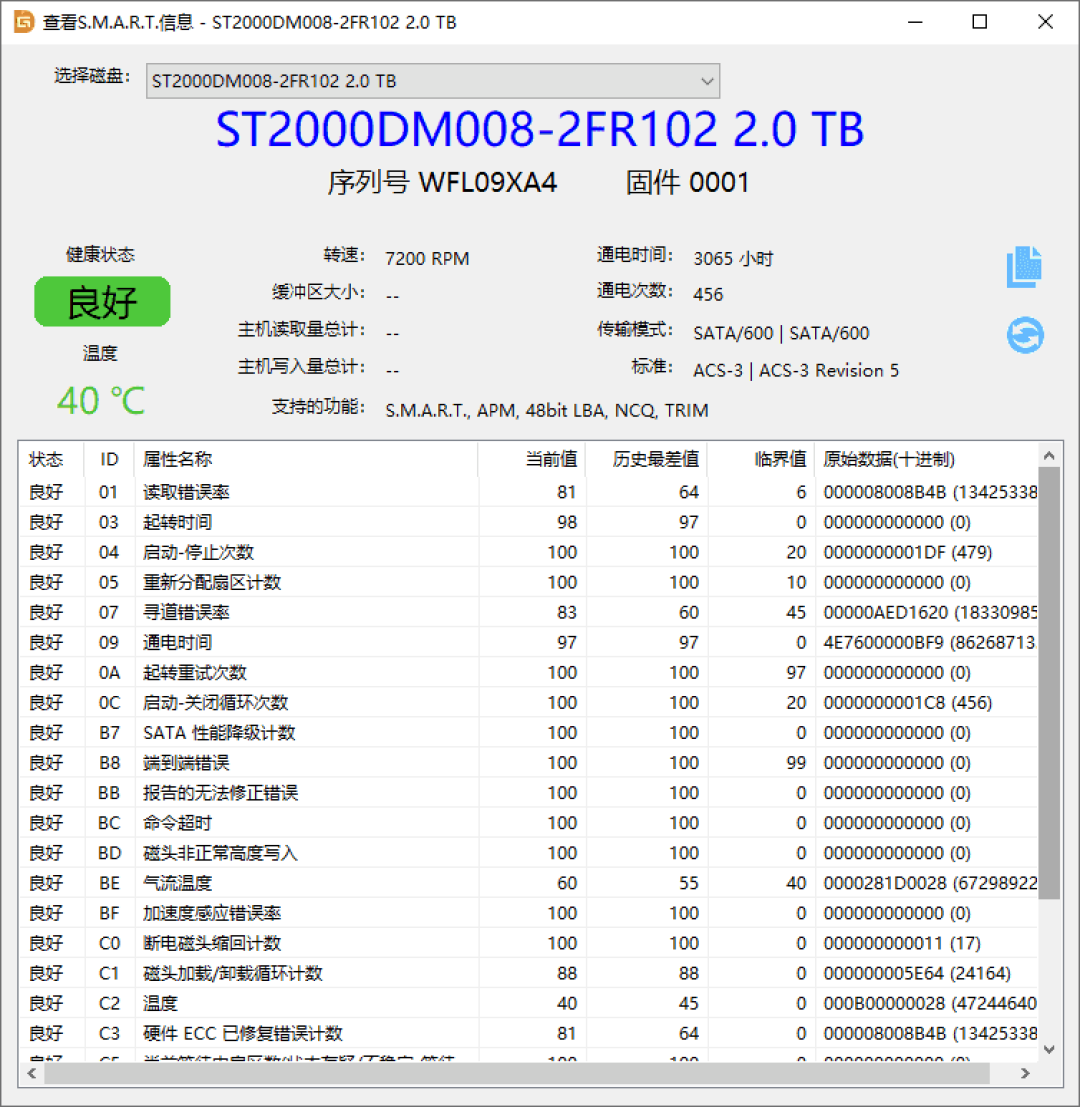Select the 寻道错误率 row
Screen dimensions: 1080x1107
[x=529, y=612]
